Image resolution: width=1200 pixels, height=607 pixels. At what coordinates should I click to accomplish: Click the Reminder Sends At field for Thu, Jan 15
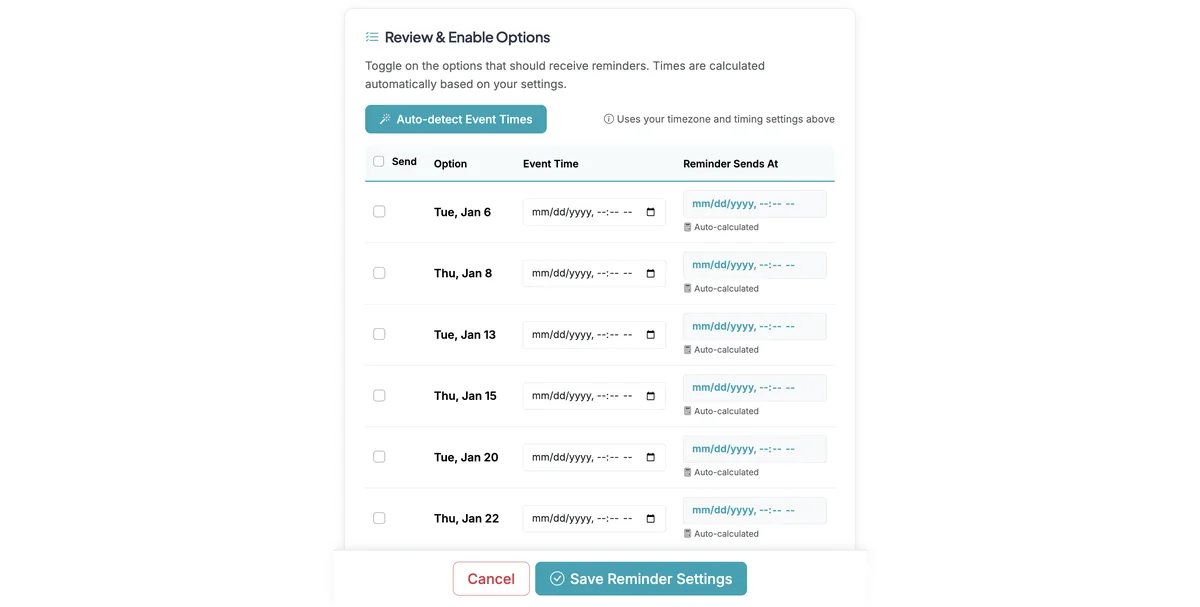coord(755,388)
